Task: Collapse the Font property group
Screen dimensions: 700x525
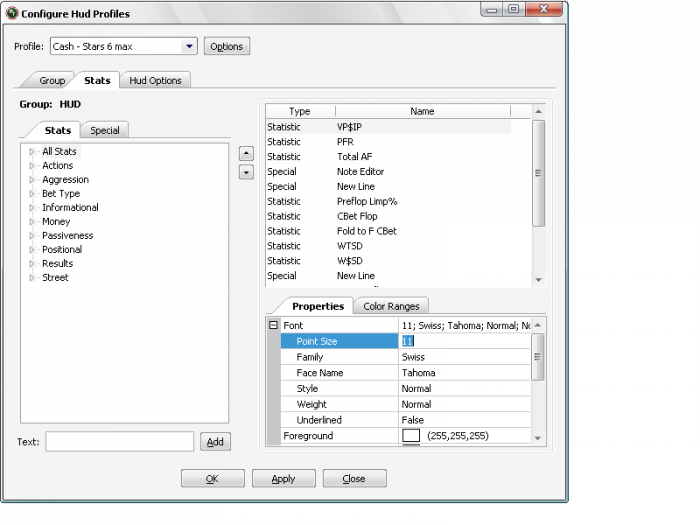Action: [x=273, y=326]
